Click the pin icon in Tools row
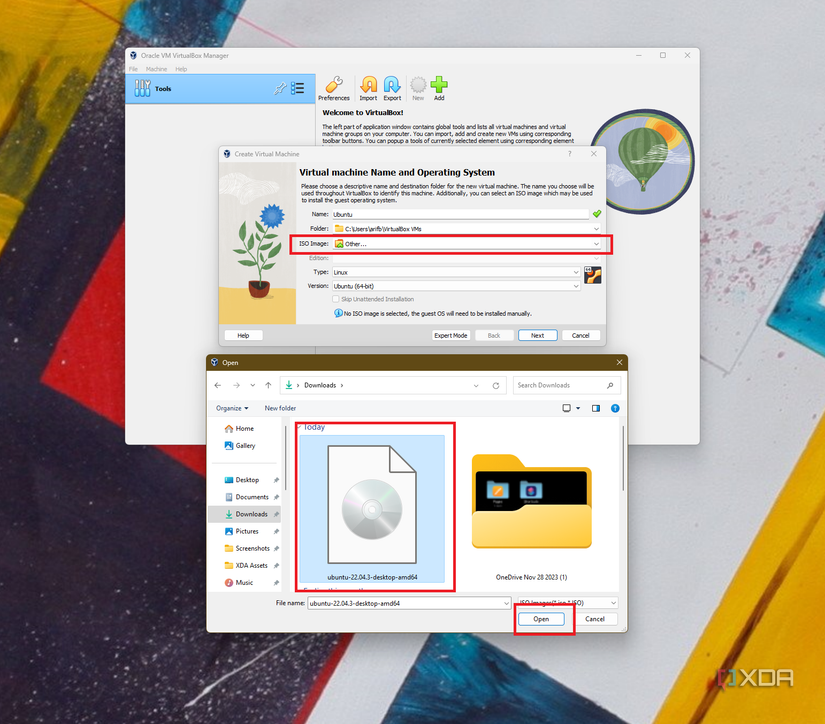 click(280, 88)
